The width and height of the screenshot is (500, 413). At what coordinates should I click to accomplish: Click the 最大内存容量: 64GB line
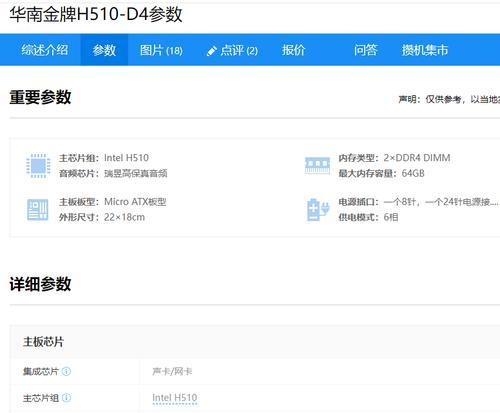(381, 173)
